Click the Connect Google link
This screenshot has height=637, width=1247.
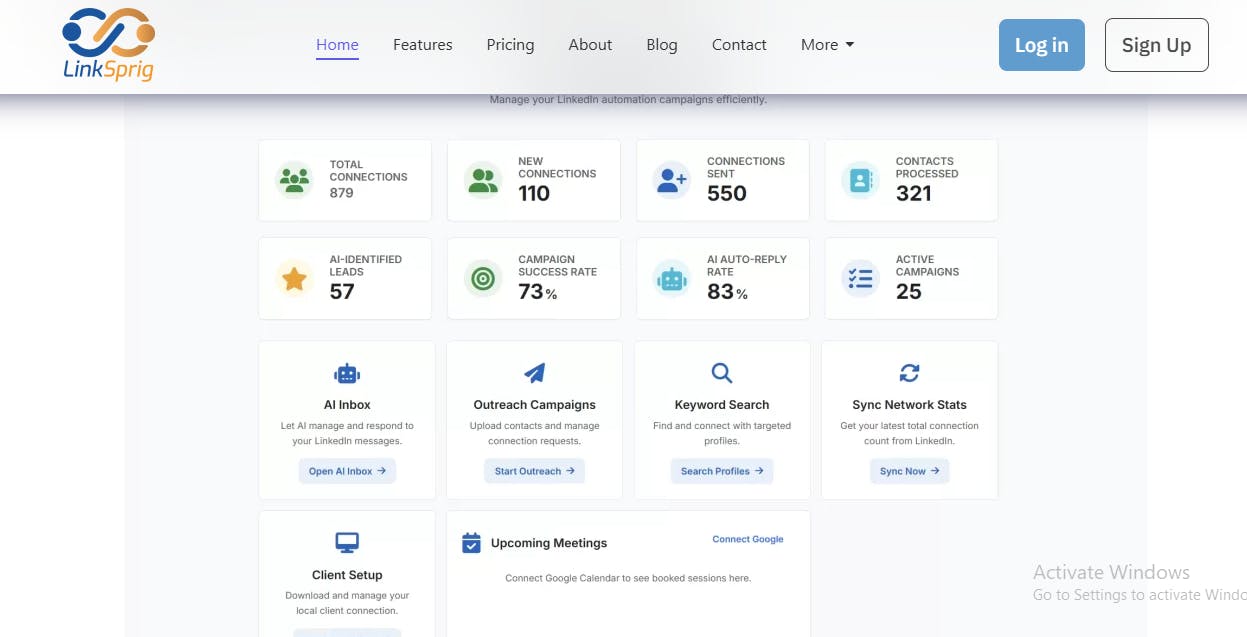click(x=747, y=539)
